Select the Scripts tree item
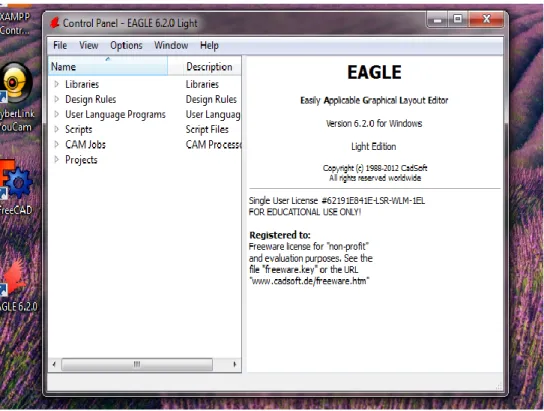This screenshot has height=411, width=544. (x=79, y=130)
